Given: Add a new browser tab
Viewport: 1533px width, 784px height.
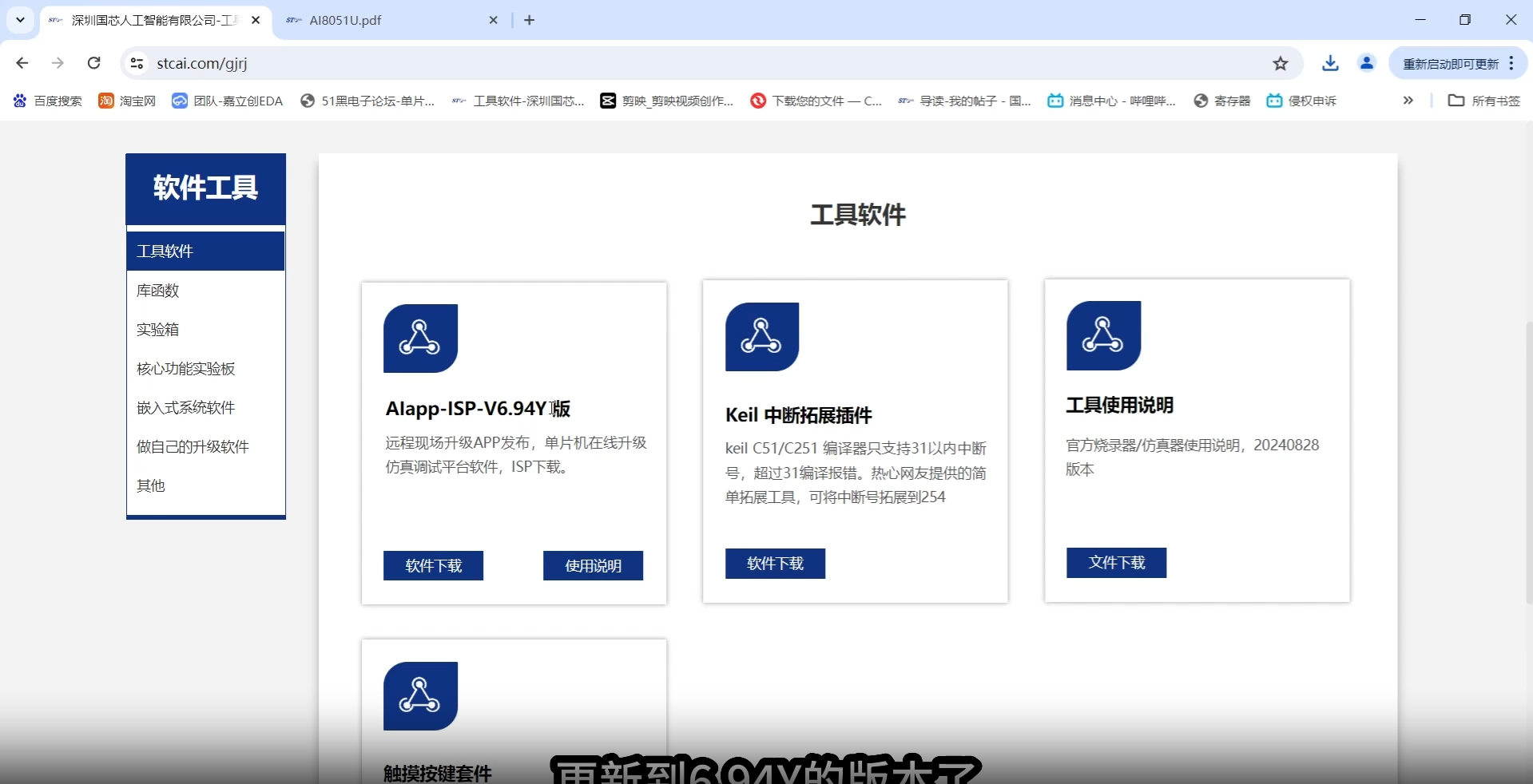Looking at the screenshot, I should [530, 20].
